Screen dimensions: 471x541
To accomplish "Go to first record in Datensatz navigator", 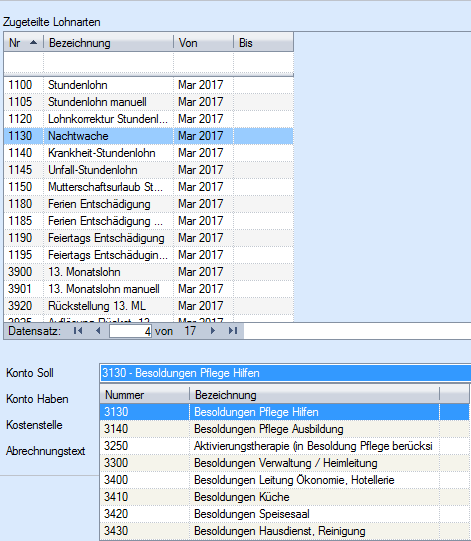I will (78, 331).
